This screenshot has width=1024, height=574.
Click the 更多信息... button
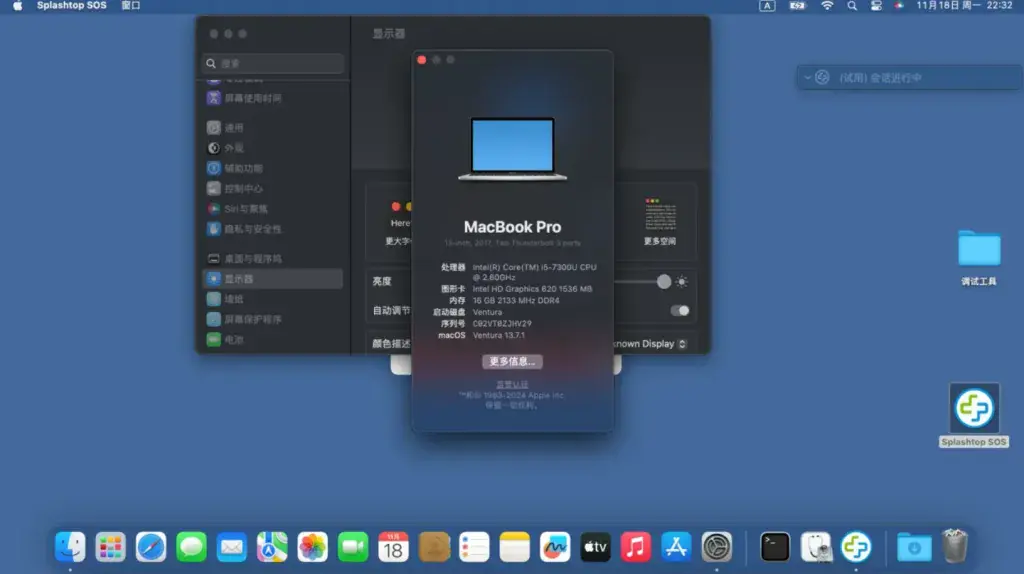point(512,361)
